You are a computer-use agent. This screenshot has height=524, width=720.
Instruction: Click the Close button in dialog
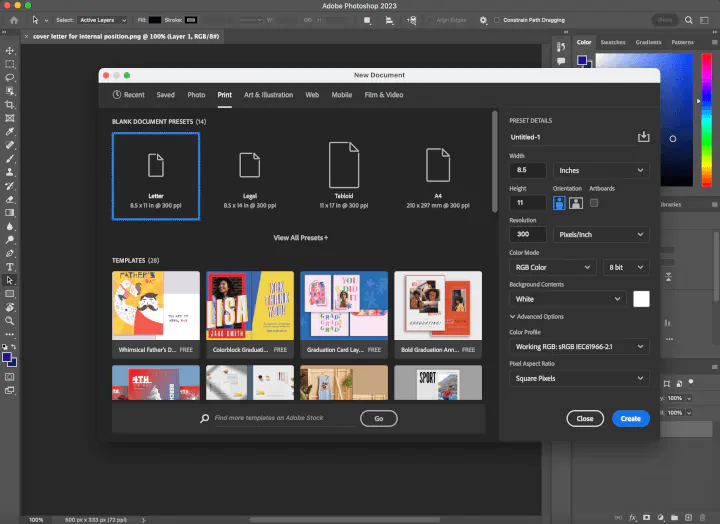(585, 418)
